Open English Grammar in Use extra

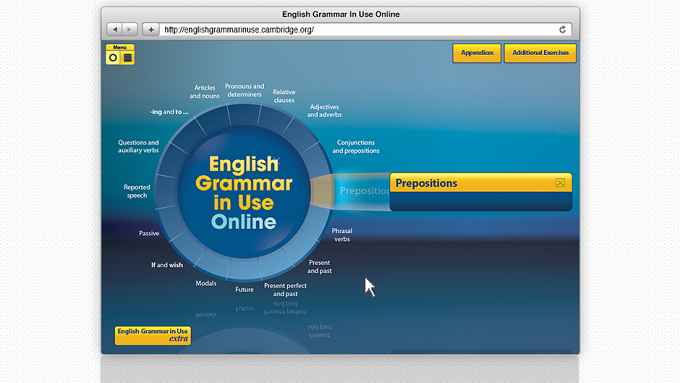click(x=153, y=335)
